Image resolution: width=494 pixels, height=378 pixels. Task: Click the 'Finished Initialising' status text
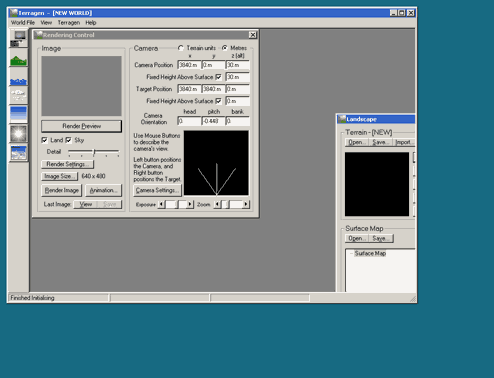[x=32, y=298]
